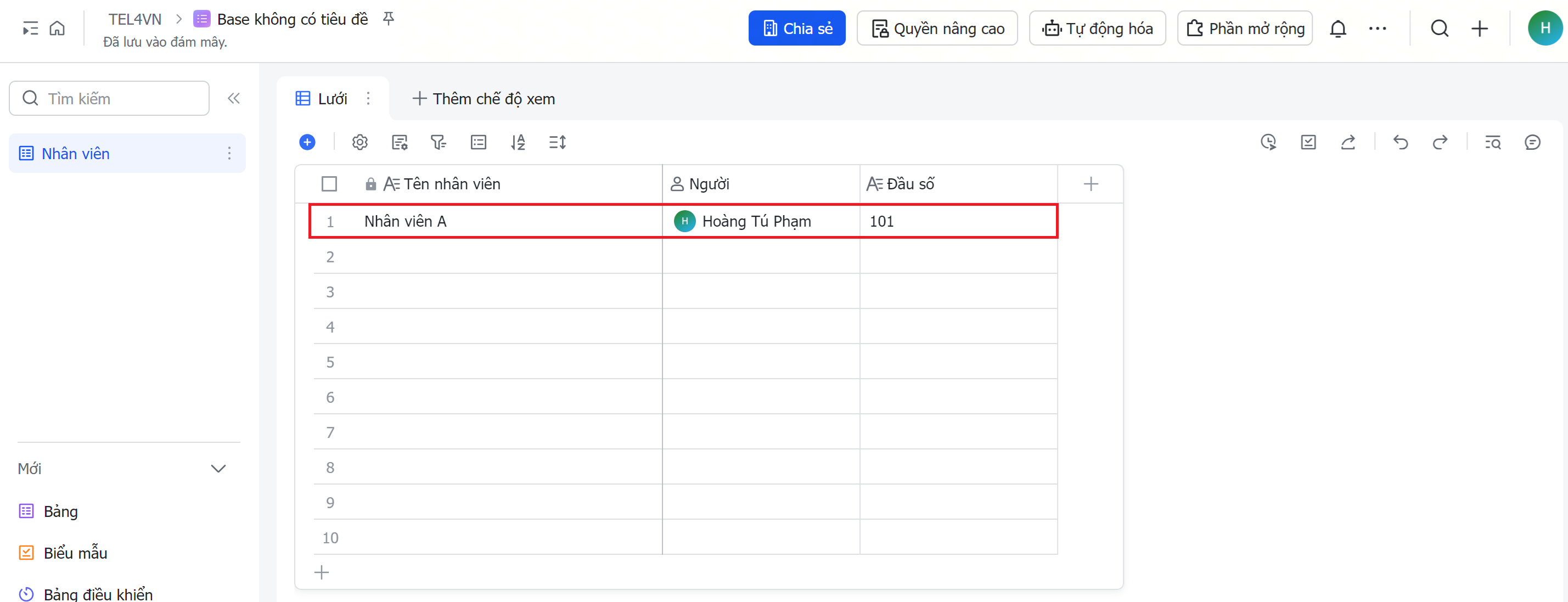Click the find records search icon in toolbar

pyautogui.click(x=1492, y=143)
